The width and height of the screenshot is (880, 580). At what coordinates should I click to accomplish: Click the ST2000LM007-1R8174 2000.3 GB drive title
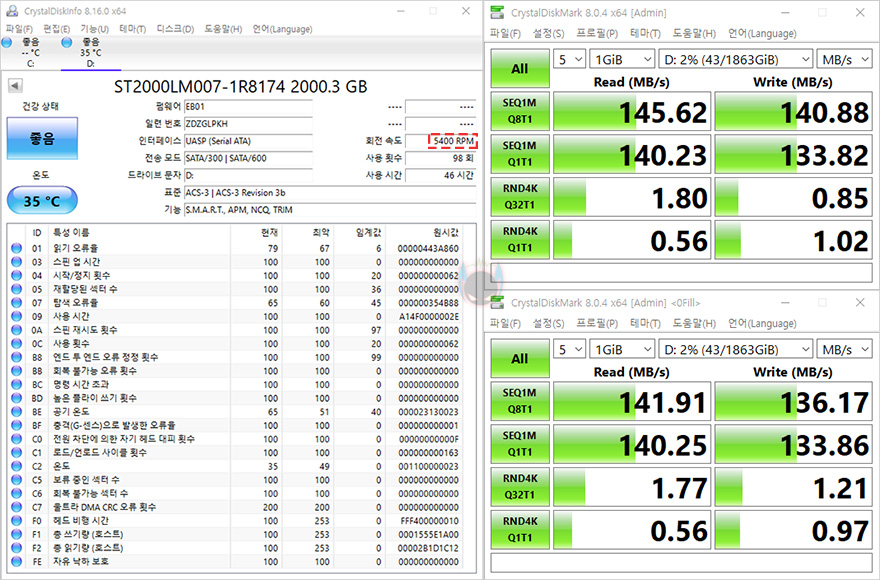(x=240, y=86)
